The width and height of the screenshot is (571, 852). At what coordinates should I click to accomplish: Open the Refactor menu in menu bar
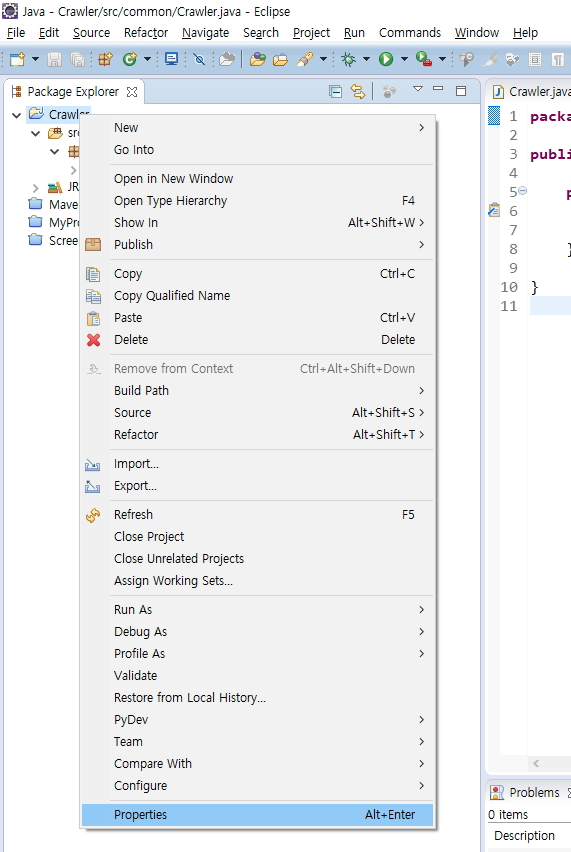pos(146,33)
